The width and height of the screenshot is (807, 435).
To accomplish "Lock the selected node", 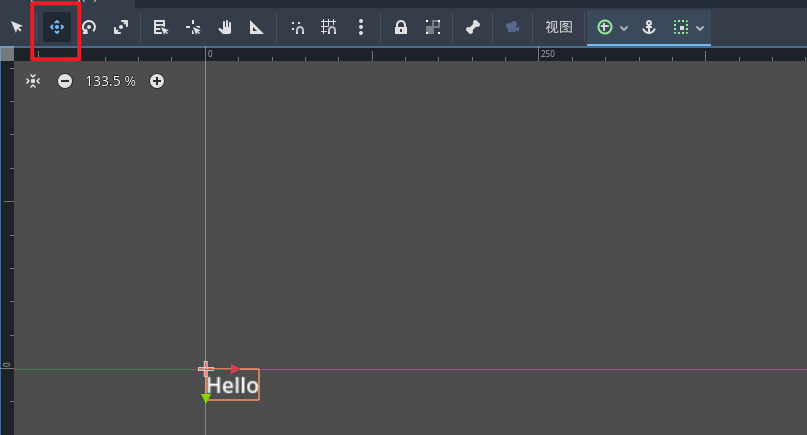I will point(400,27).
